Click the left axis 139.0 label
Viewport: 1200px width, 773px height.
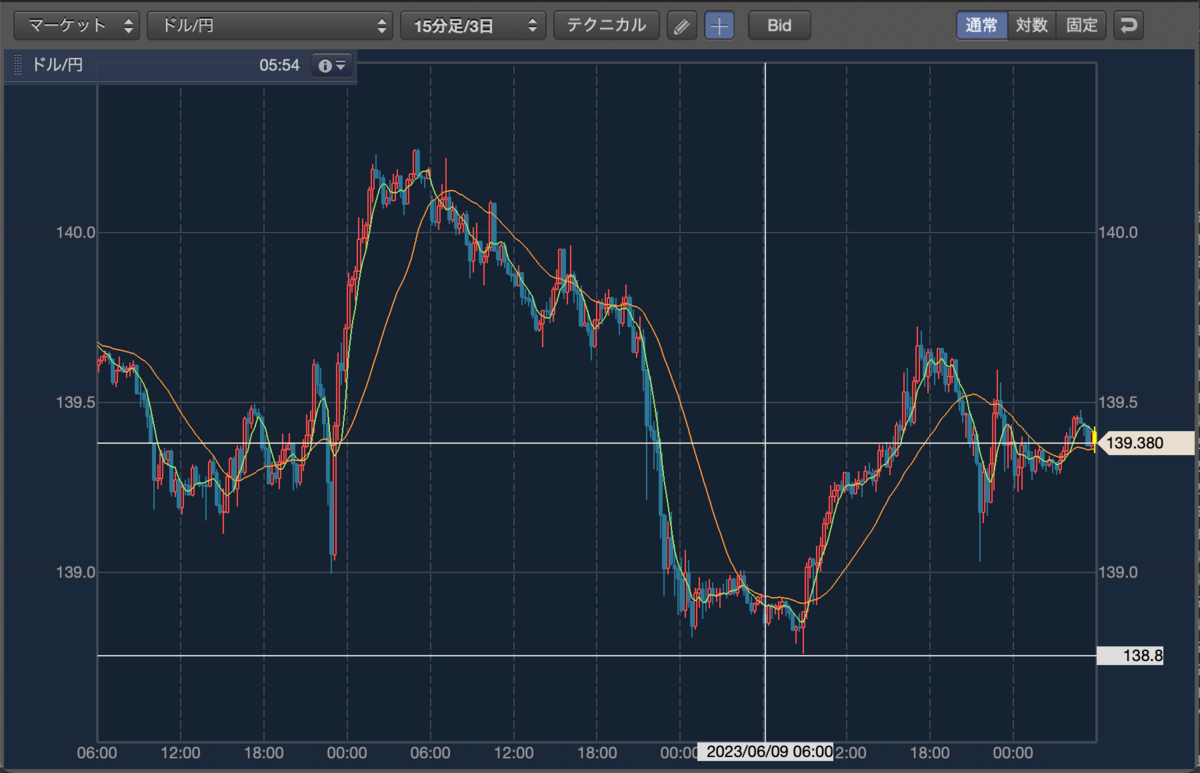75,573
